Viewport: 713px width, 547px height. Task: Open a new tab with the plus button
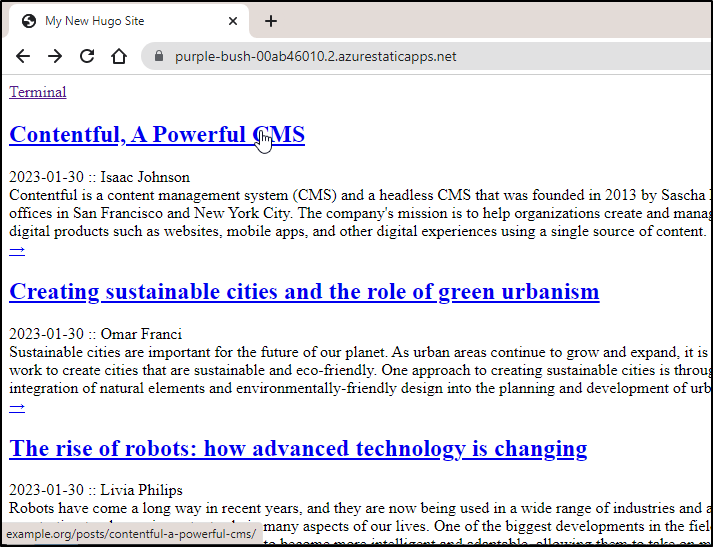point(271,21)
